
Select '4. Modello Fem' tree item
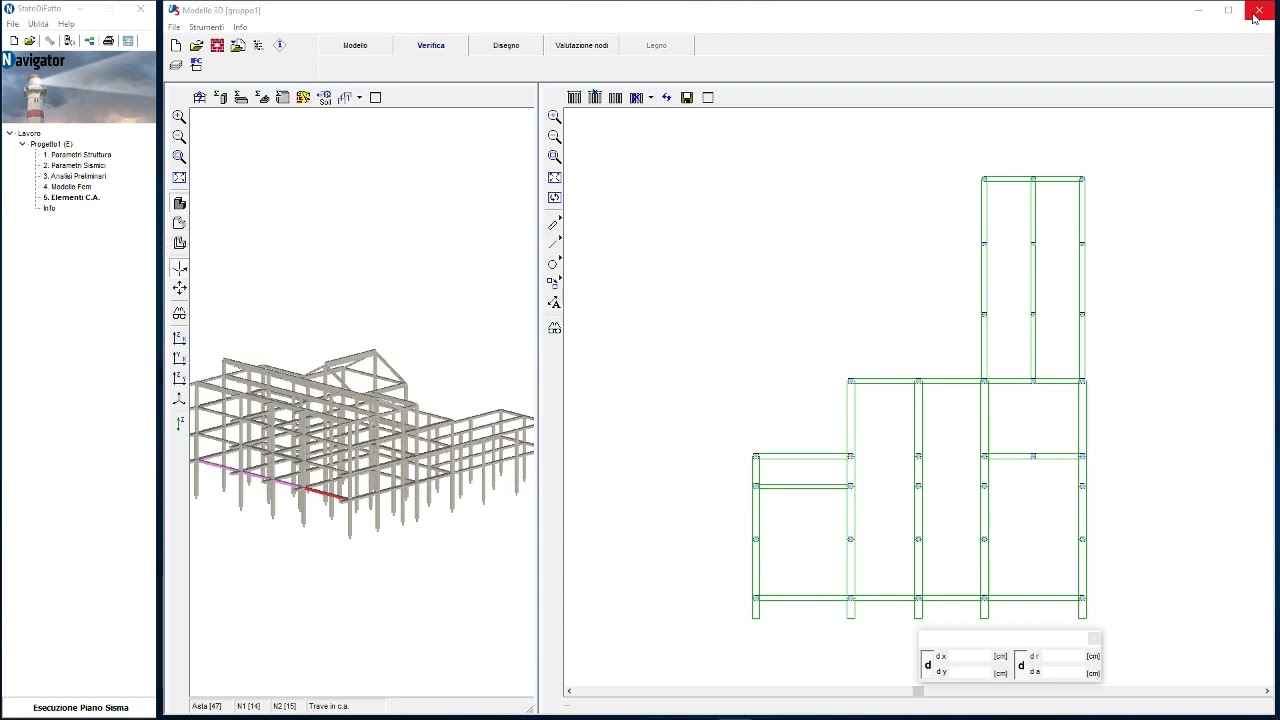(67, 187)
